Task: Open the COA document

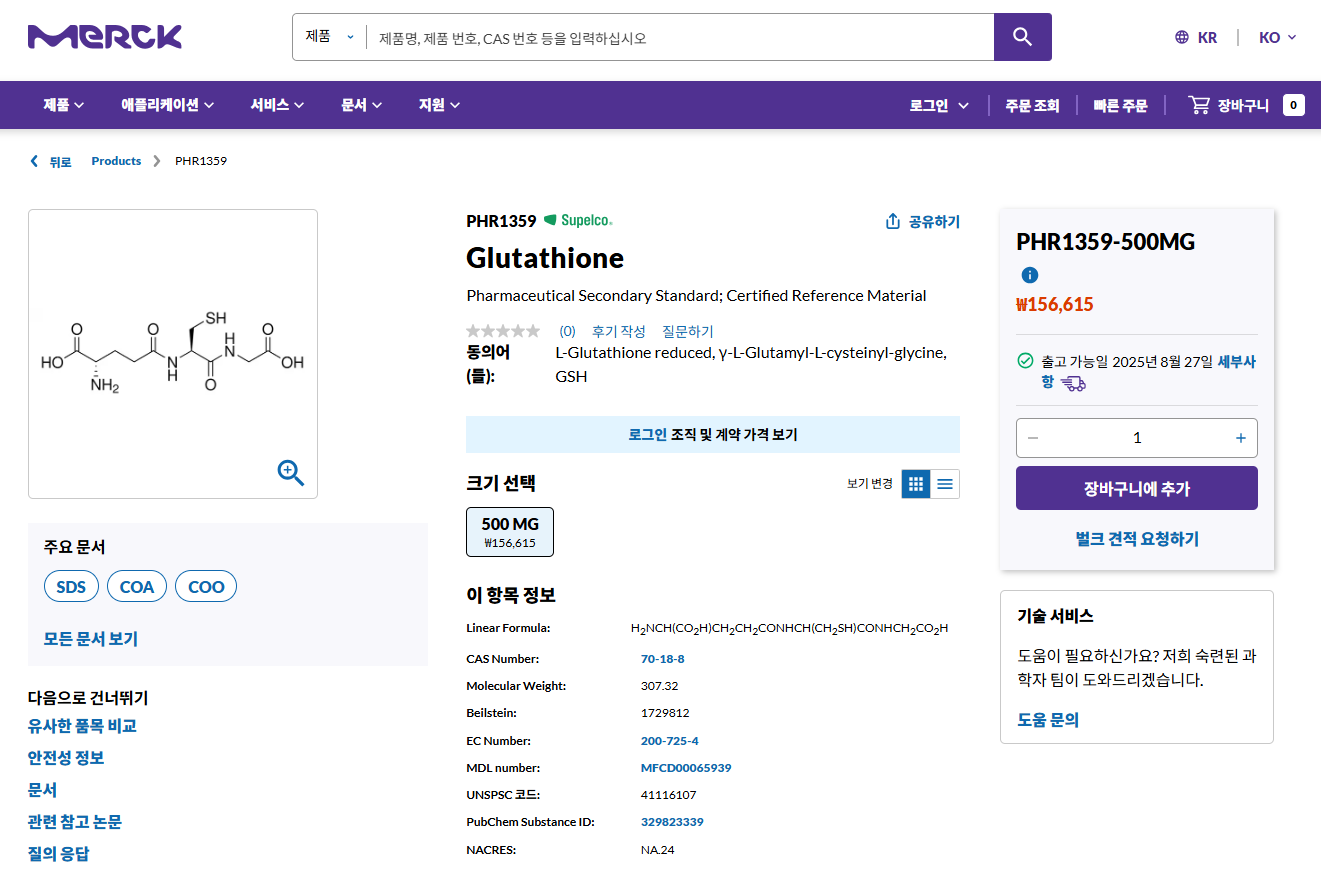Action: [x=137, y=587]
